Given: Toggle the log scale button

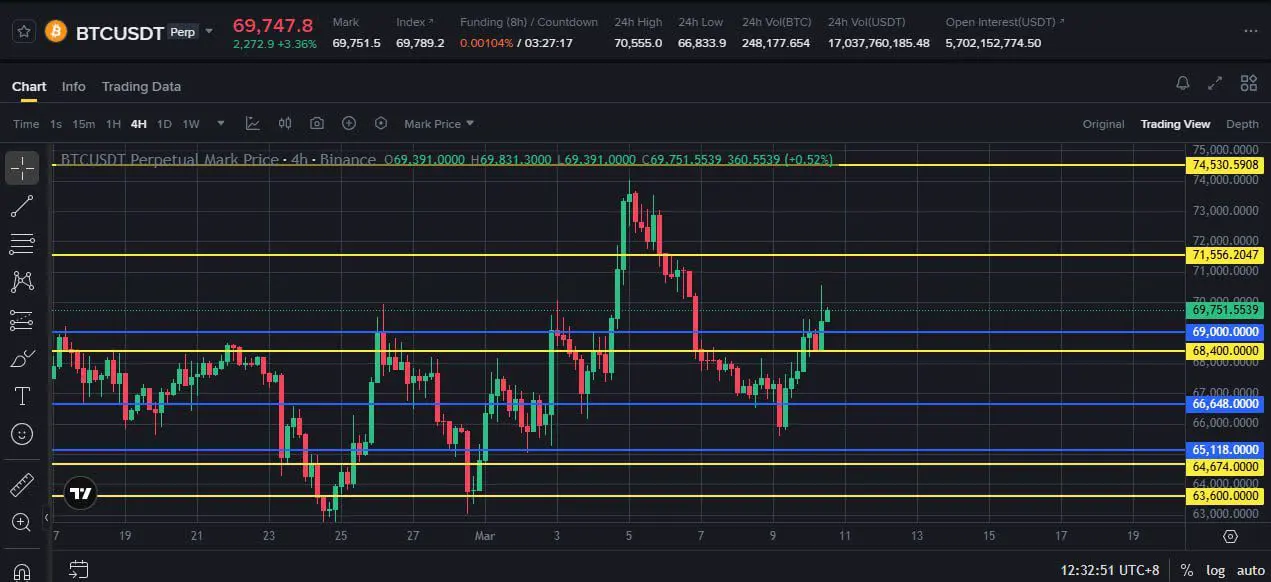Looking at the screenshot, I should point(1214,570).
